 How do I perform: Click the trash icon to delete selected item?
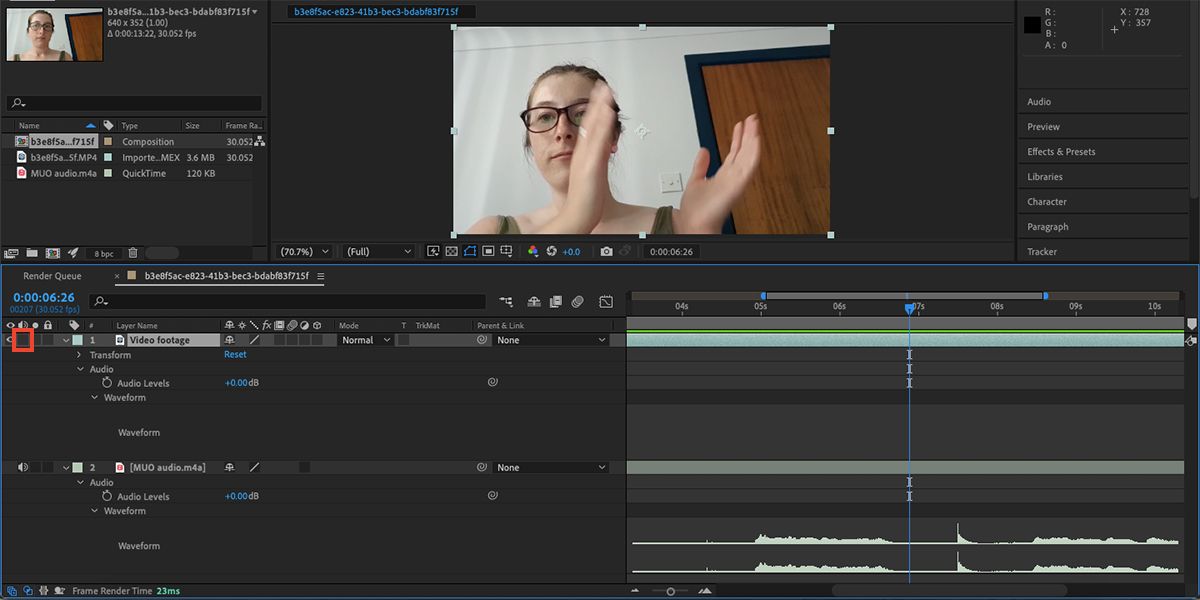tap(133, 252)
